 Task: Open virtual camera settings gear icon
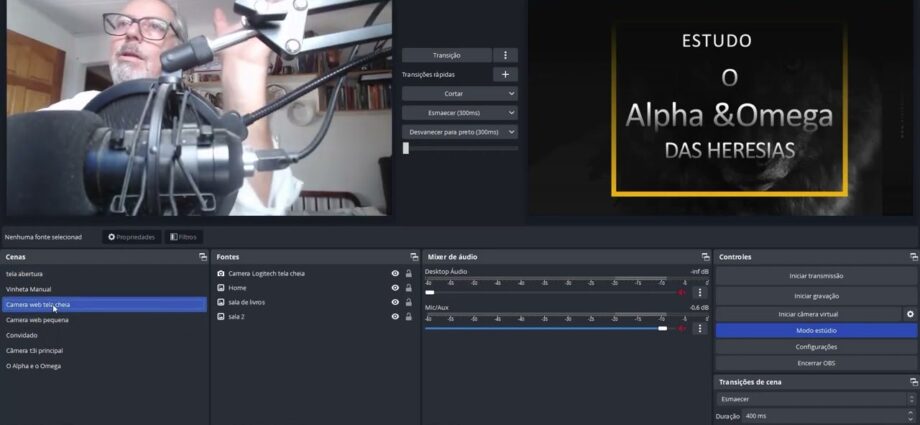click(x=910, y=314)
